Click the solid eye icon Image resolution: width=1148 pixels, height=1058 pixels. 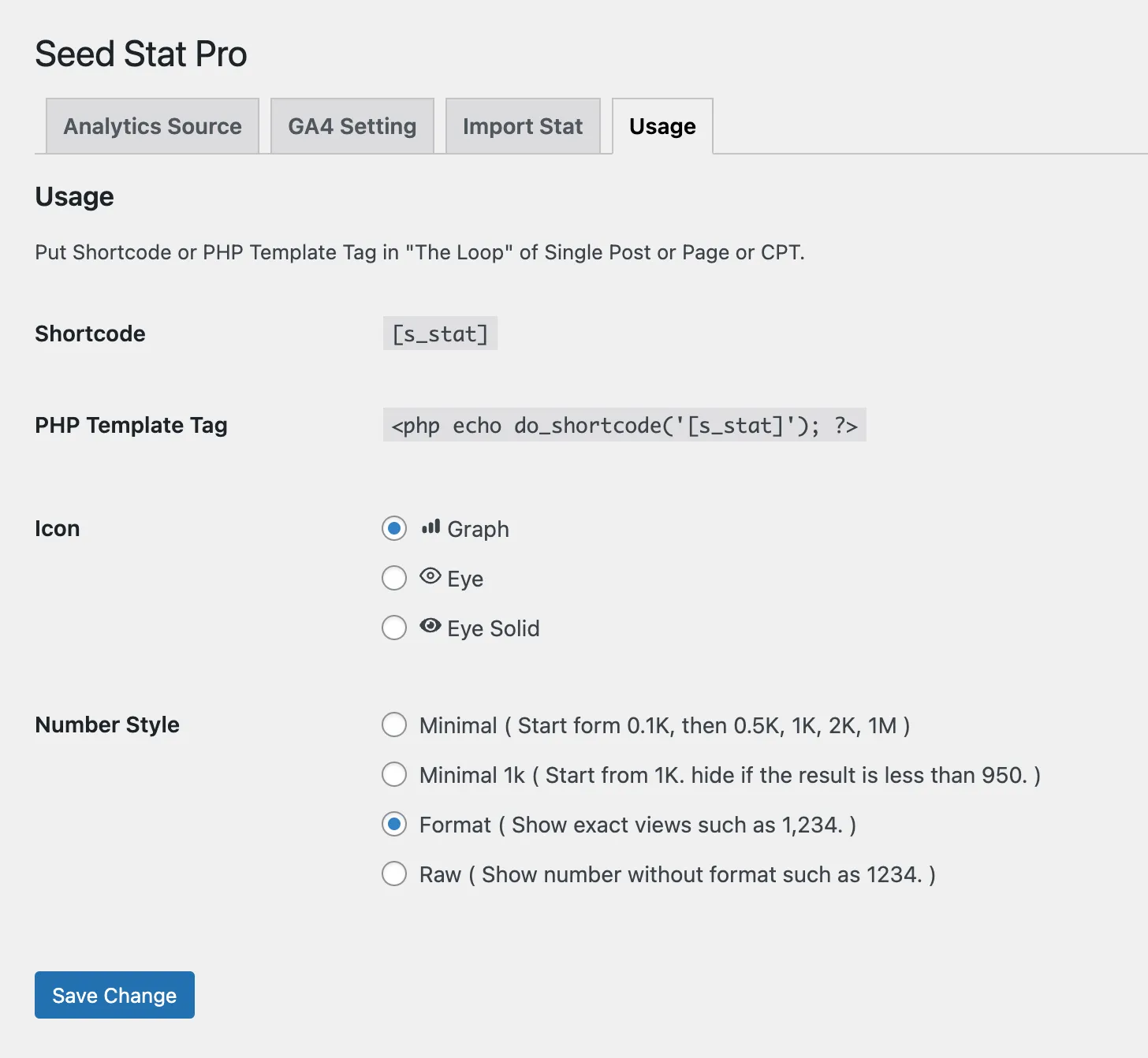tap(430, 626)
